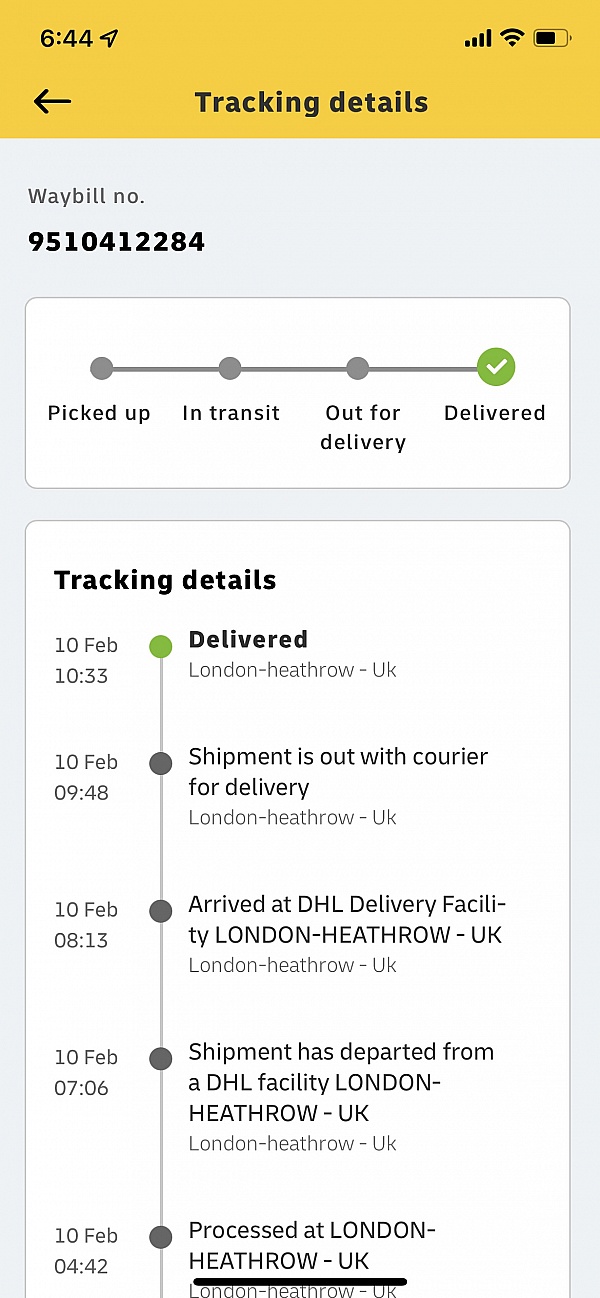
Task: Tap the battery icon in status bar
Action: (x=552, y=38)
